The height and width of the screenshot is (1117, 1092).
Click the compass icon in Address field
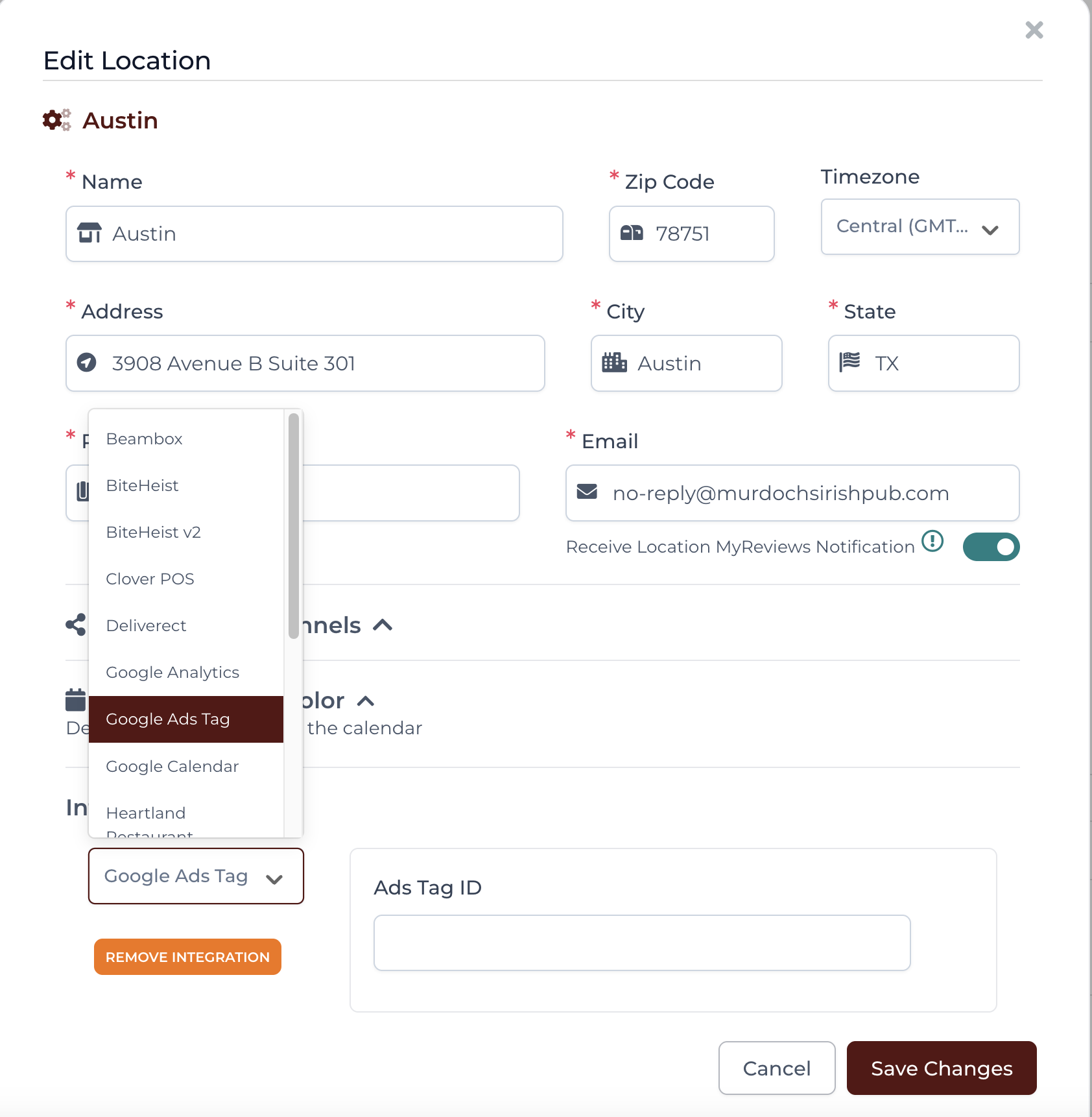click(87, 363)
